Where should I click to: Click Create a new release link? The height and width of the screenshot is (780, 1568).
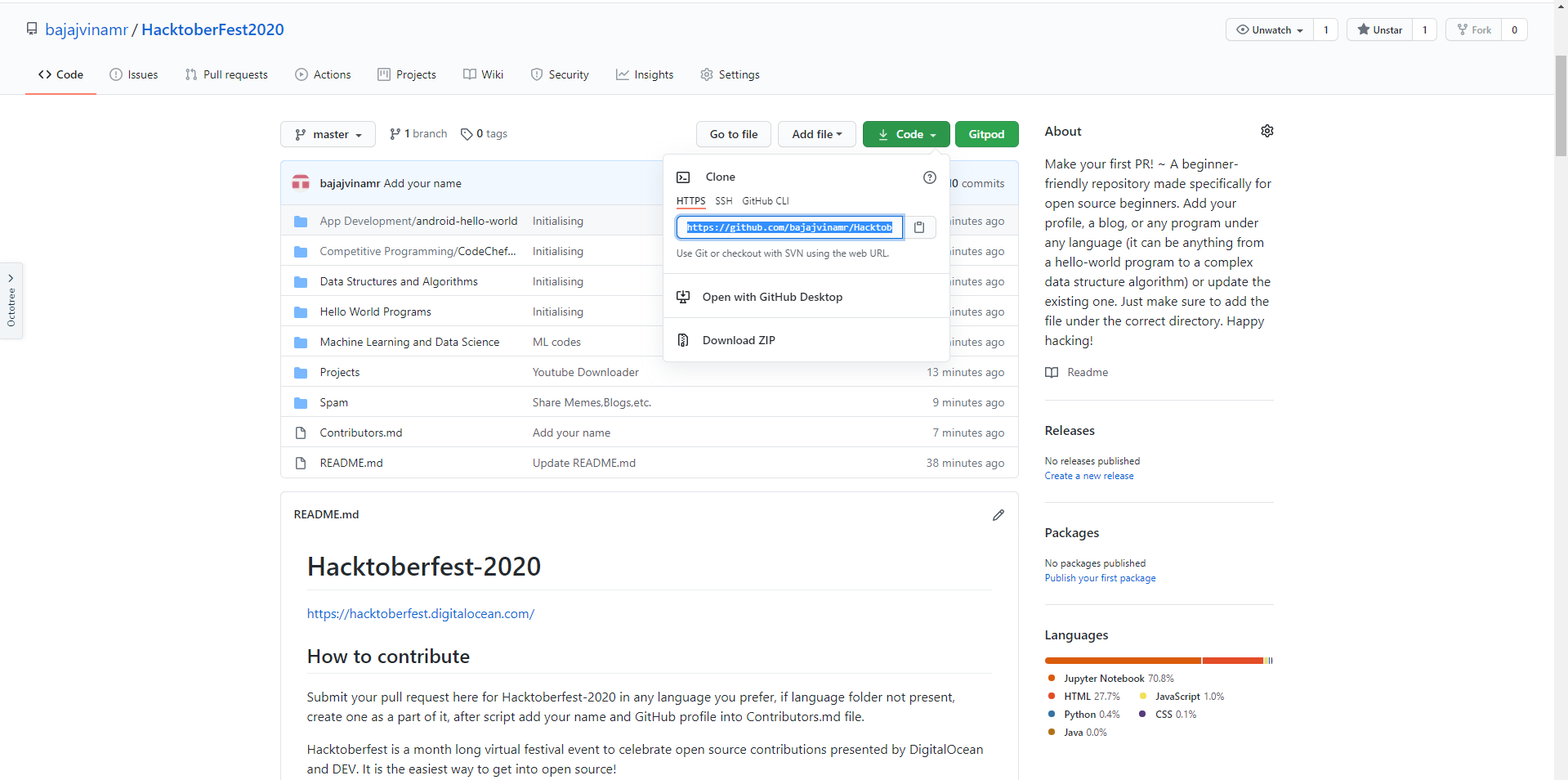(1089, 476)
